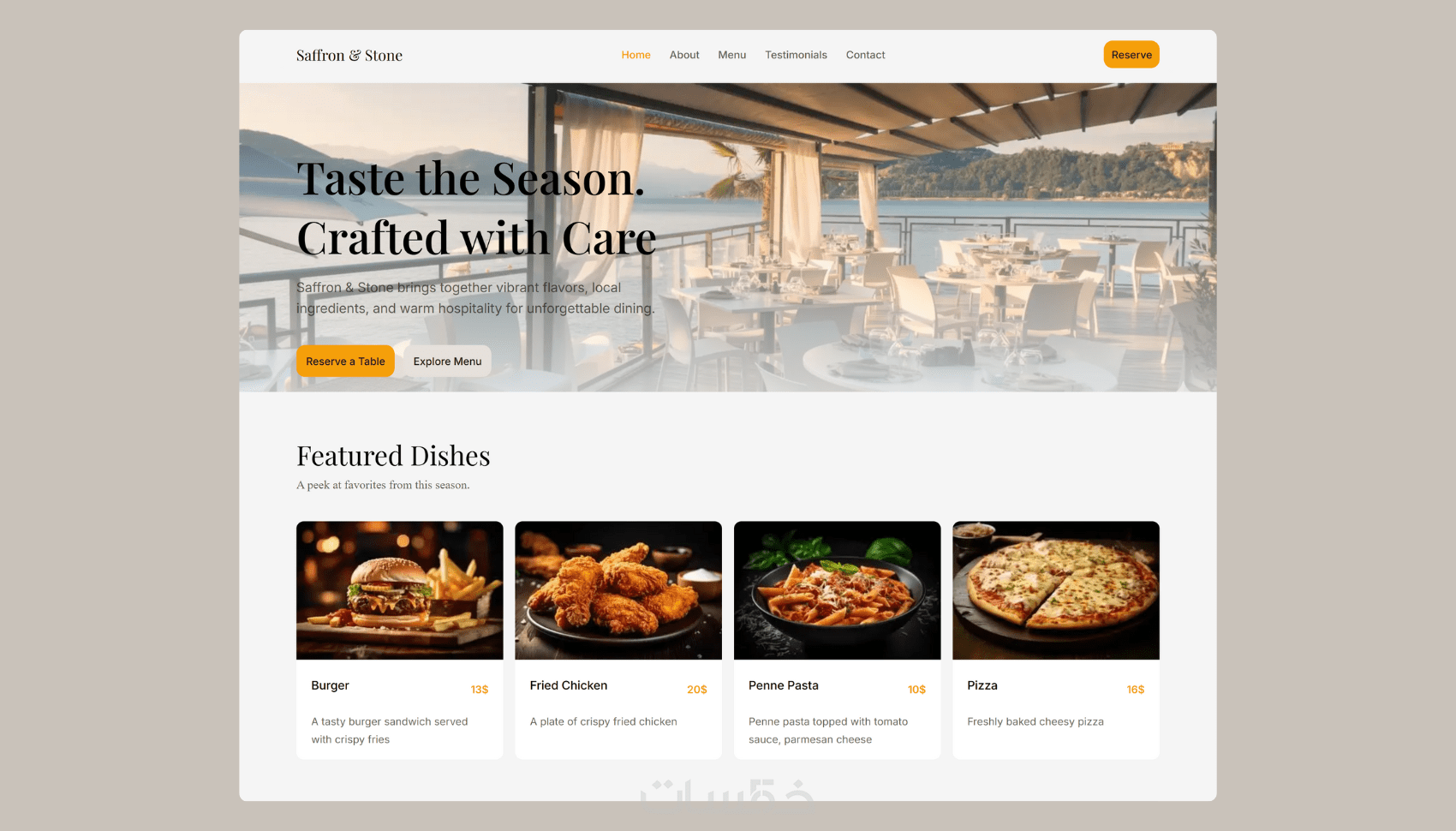Click the Burger dish title
1456x831 pixels.
pyautogui.click(x=330, y=685)
